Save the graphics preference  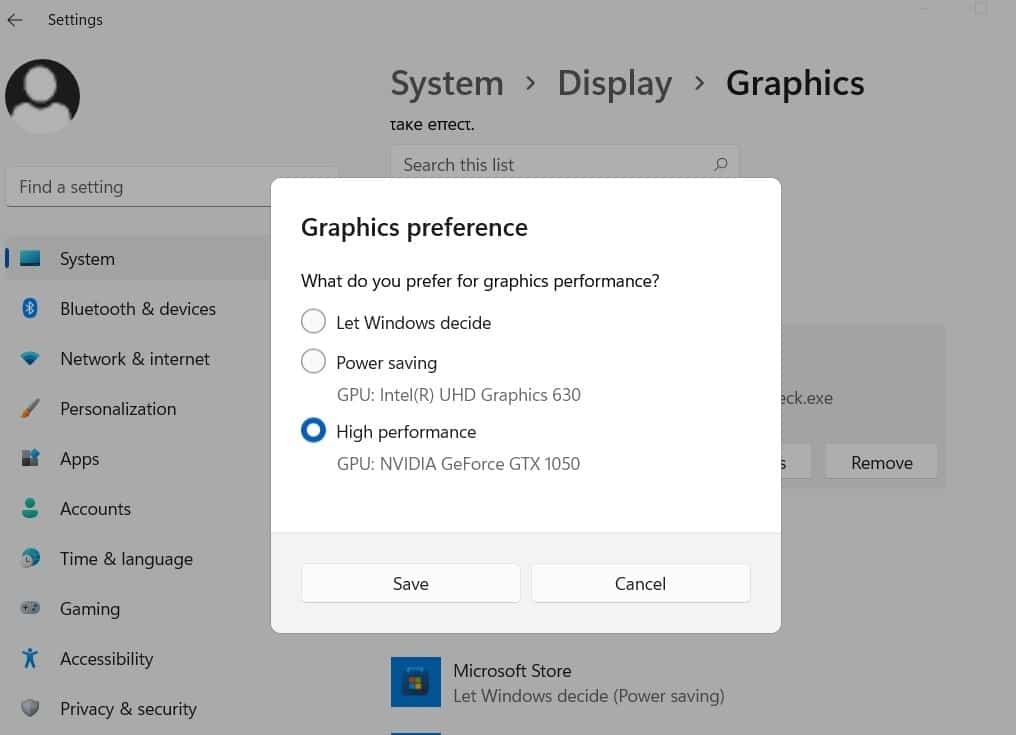(411, 583)
